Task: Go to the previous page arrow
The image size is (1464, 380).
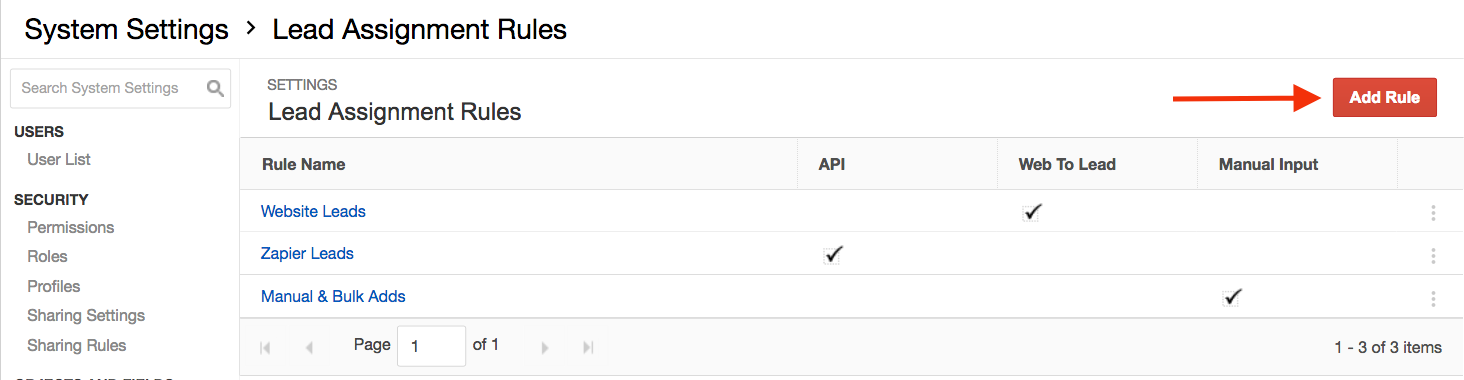Action: tap(309, 347)
